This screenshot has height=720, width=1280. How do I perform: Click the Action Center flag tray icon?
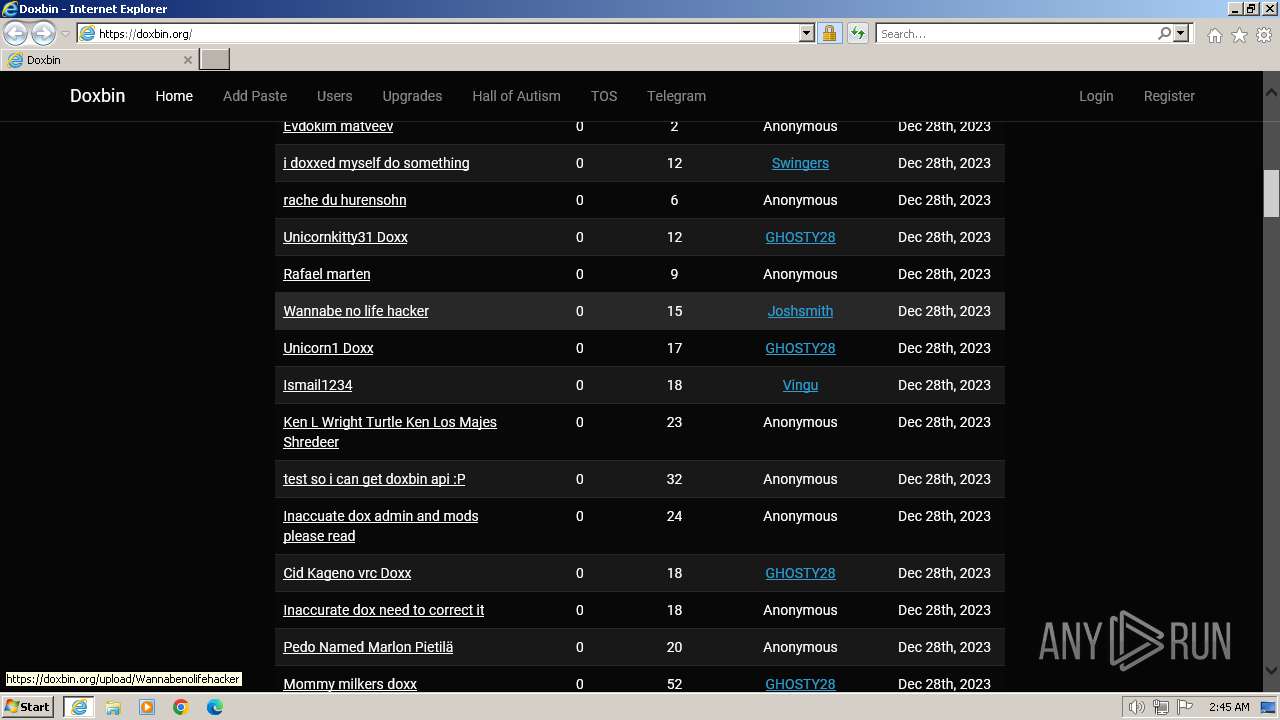click(1185, 707)
